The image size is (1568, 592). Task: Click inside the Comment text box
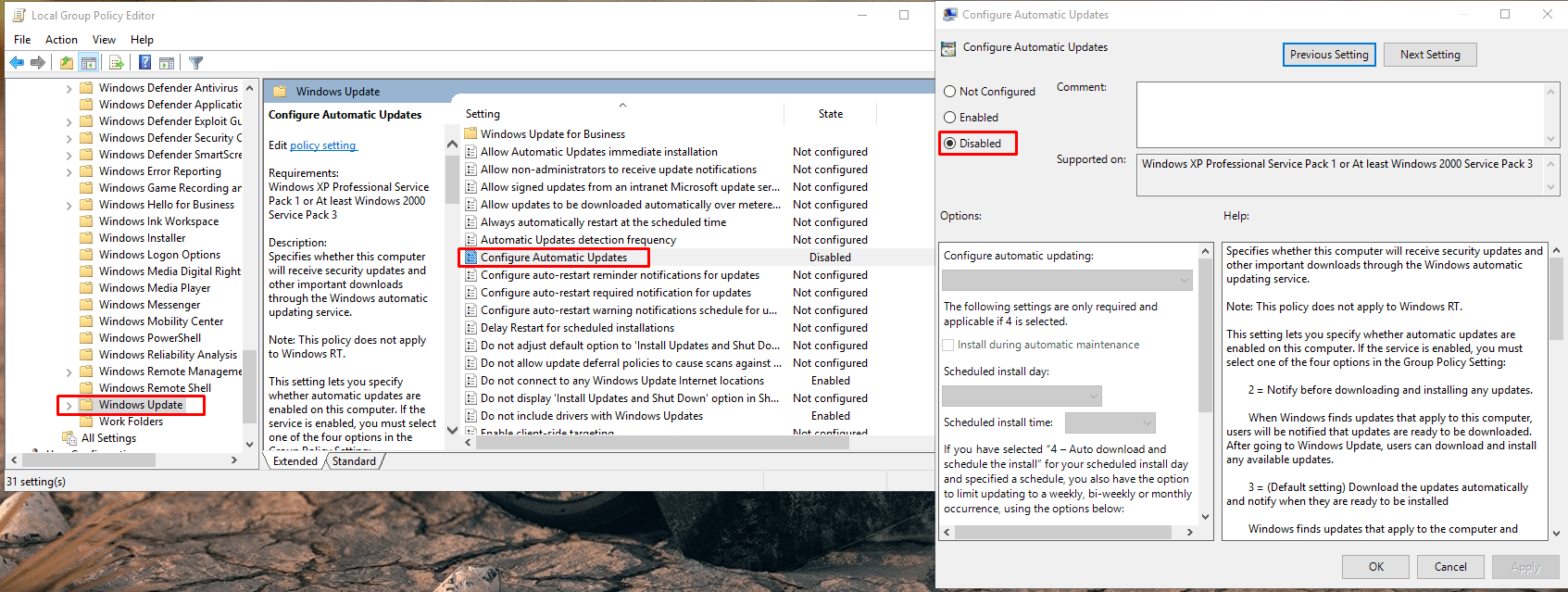point(1340,114)
